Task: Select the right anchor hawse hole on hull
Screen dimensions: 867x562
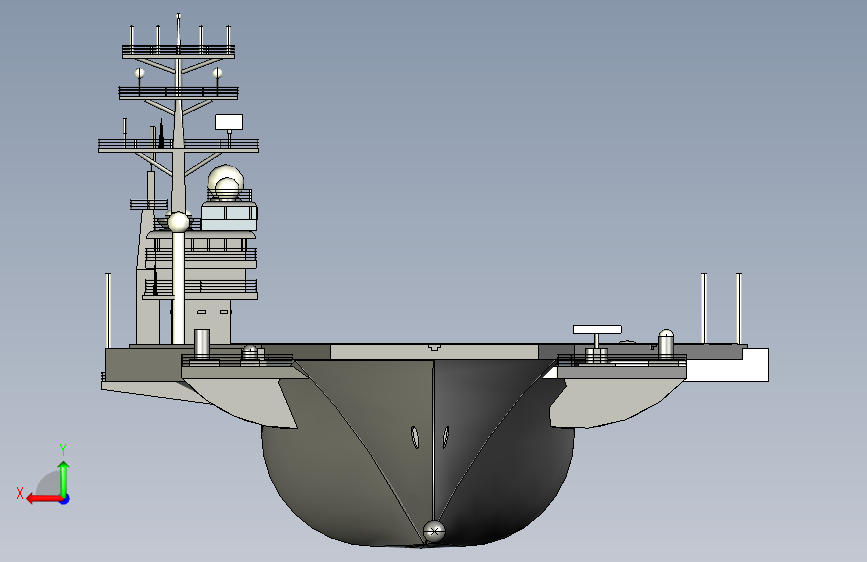Action: 446,437
